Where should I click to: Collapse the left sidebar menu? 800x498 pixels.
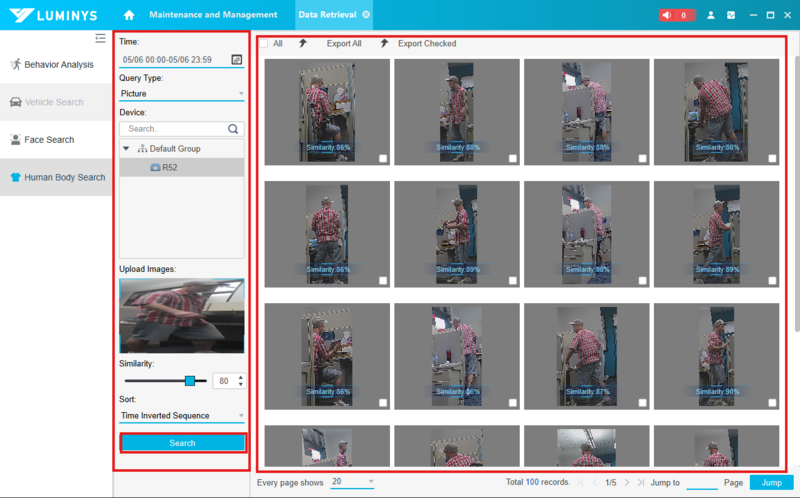pos(100,38)
